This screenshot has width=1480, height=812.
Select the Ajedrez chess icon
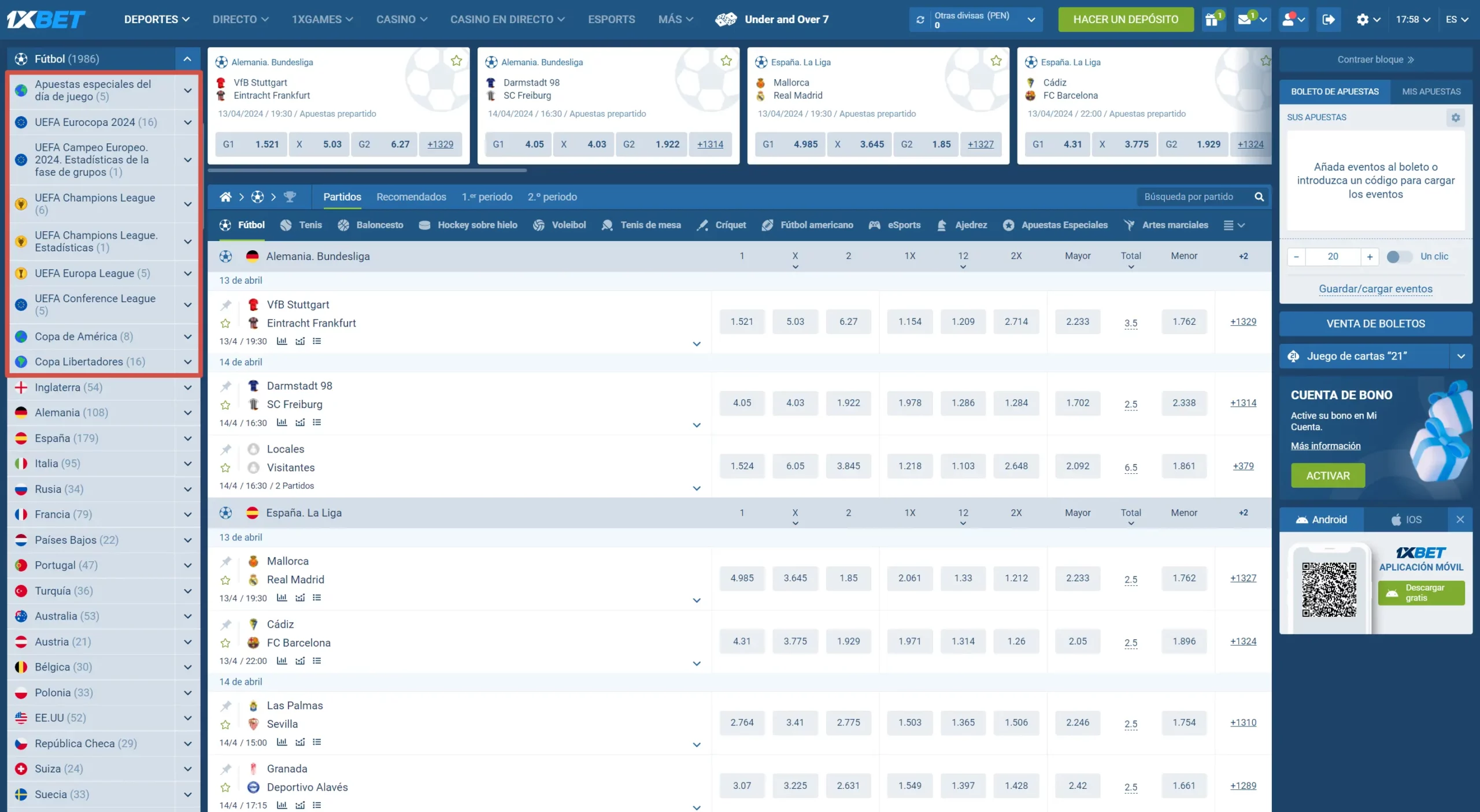coord(942,225)
